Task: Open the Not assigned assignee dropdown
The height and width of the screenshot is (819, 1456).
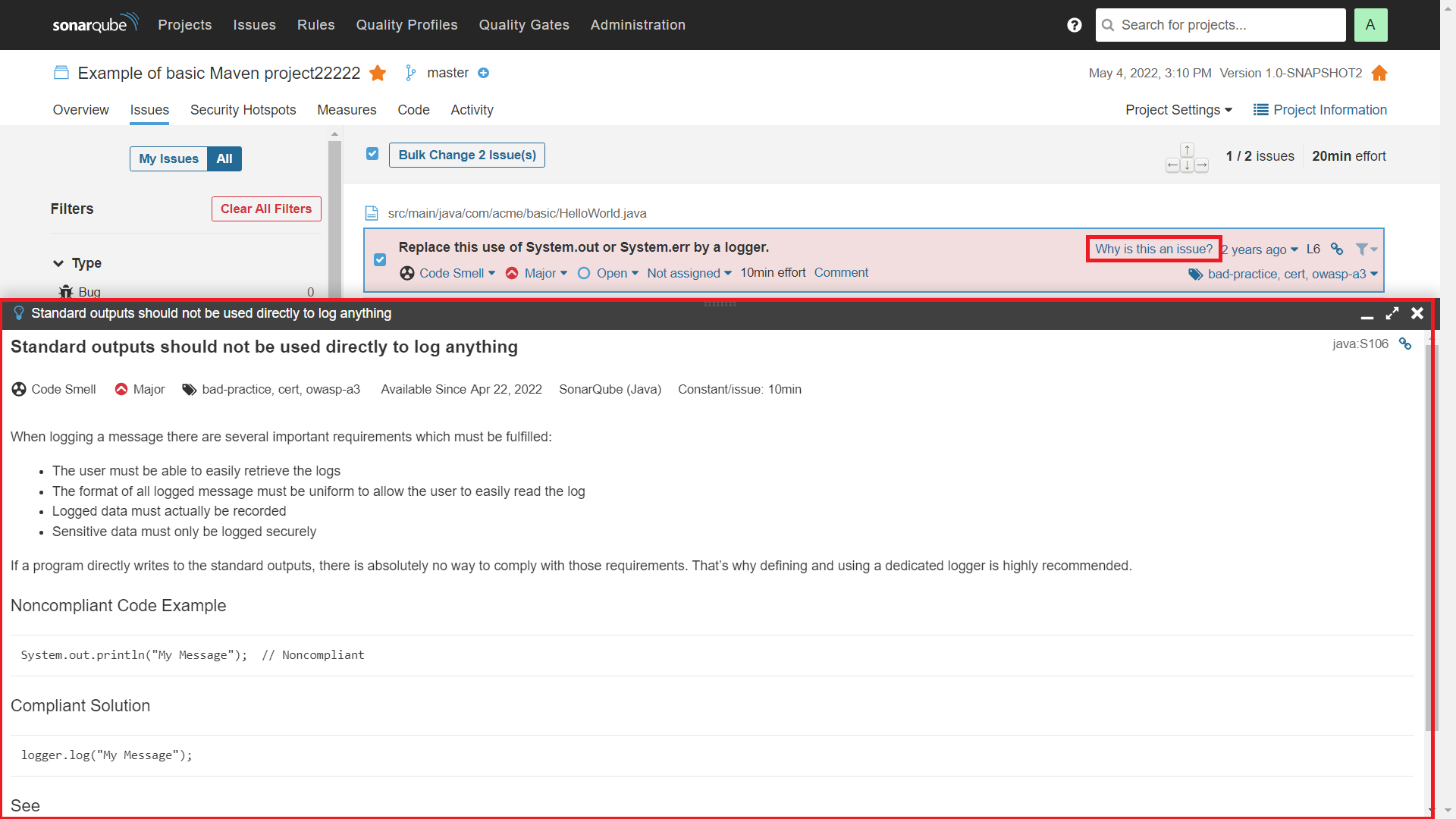Action: coord(689,273)
